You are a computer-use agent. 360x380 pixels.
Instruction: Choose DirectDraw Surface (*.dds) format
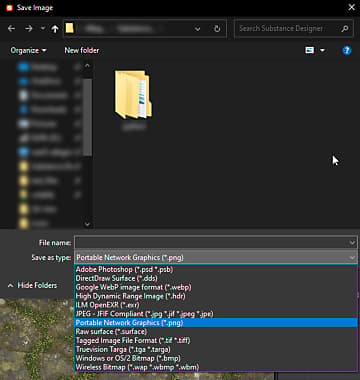[x=216, y=278]
